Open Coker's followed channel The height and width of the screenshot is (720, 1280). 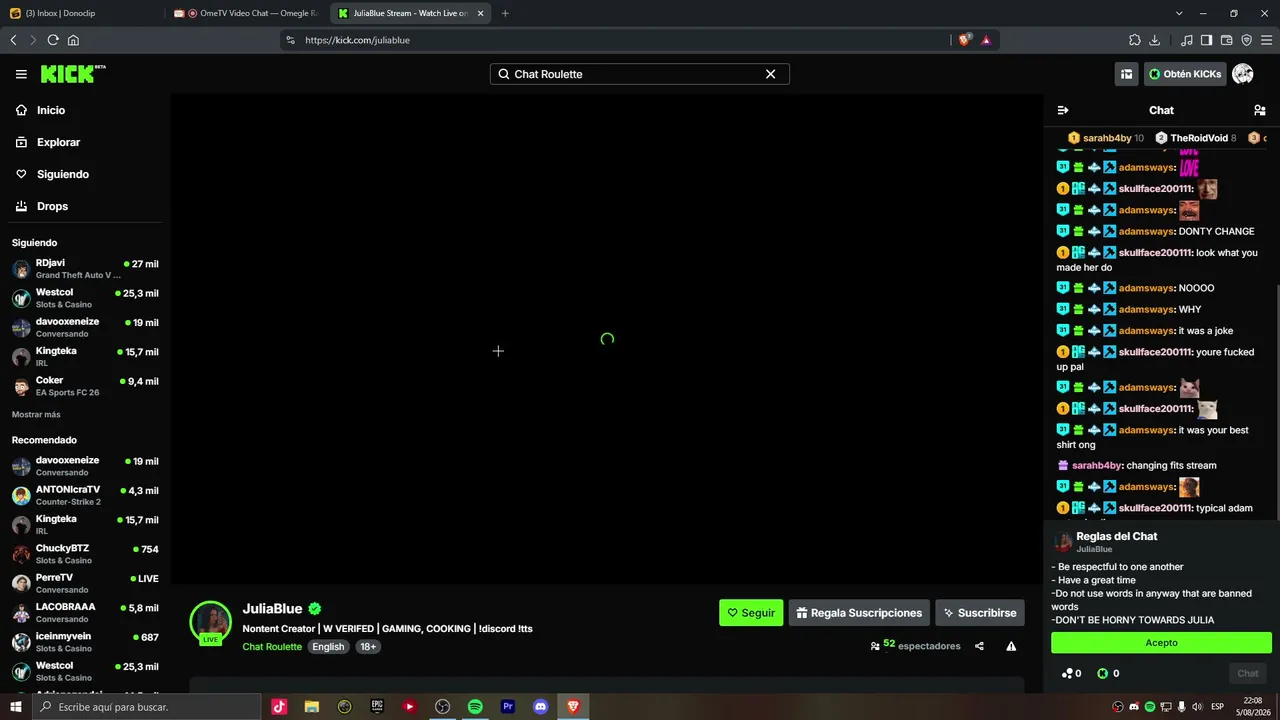pyautogui.click(x=84, y=386)
